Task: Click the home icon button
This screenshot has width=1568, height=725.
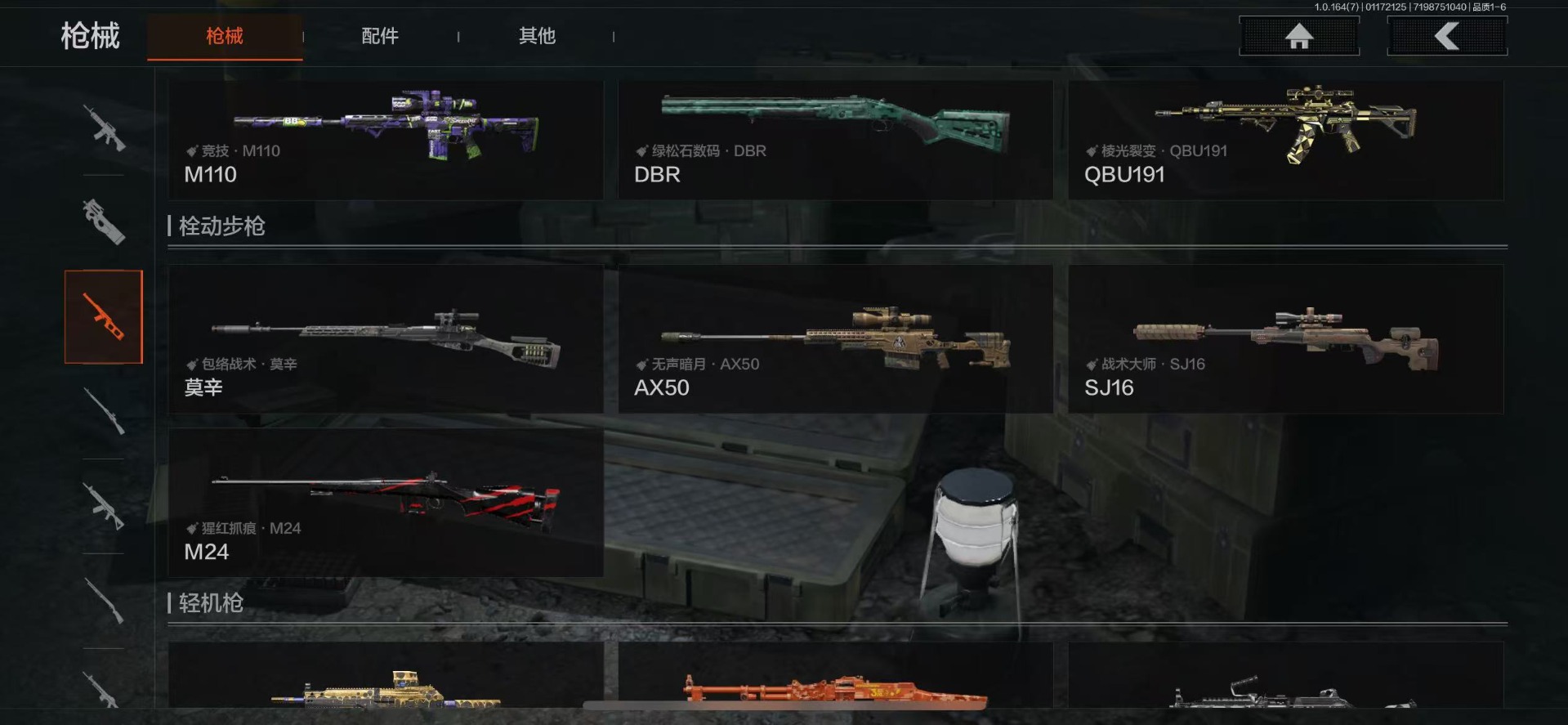Action: [x=1299, y=36]
